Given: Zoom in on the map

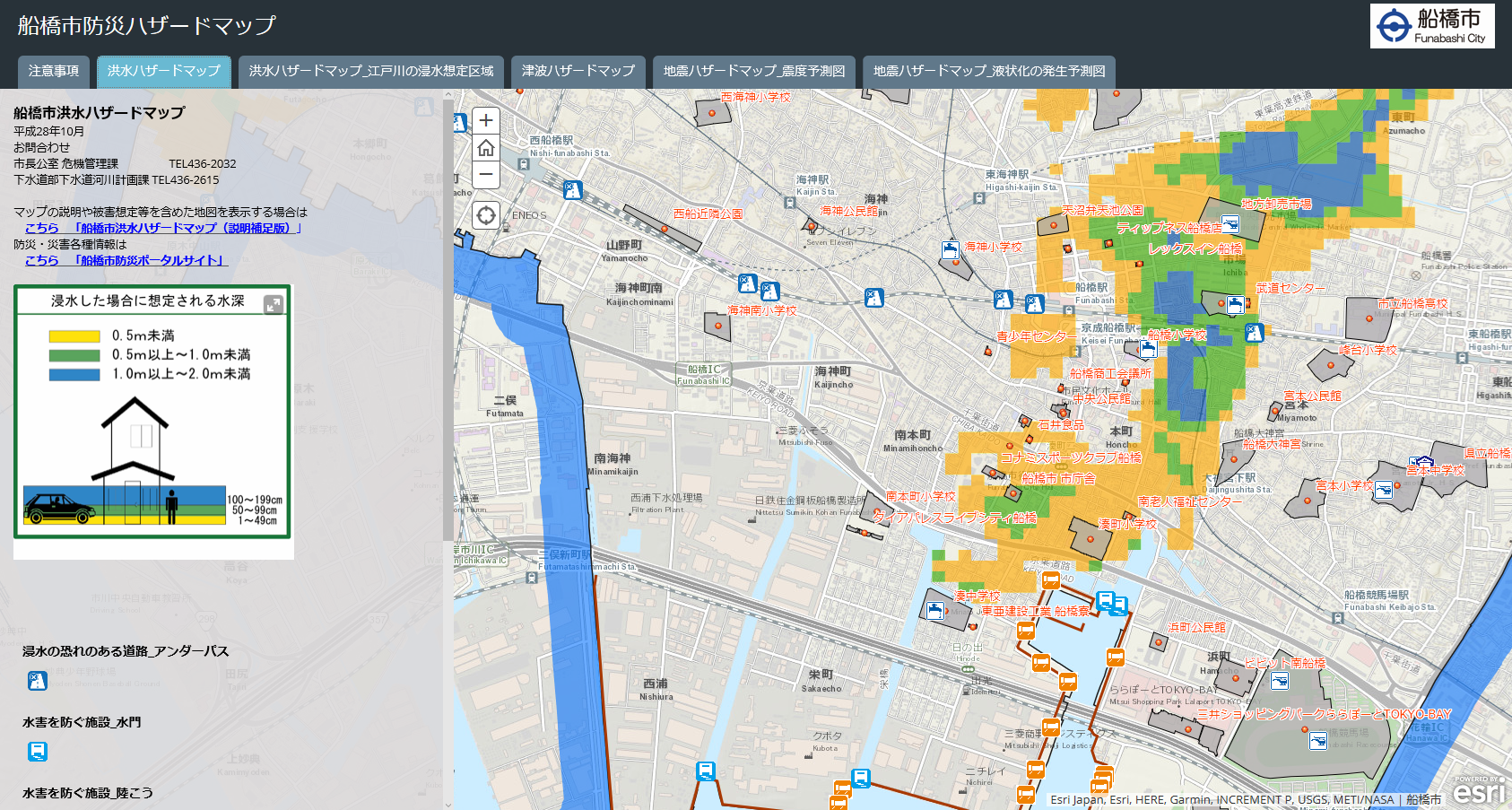Looking at the screenshot, I should 485,120.
